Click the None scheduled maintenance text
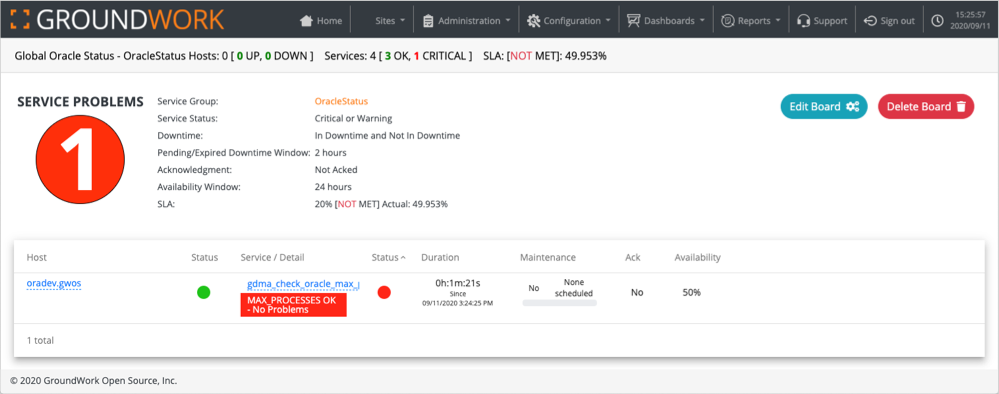 pos(574,288)
